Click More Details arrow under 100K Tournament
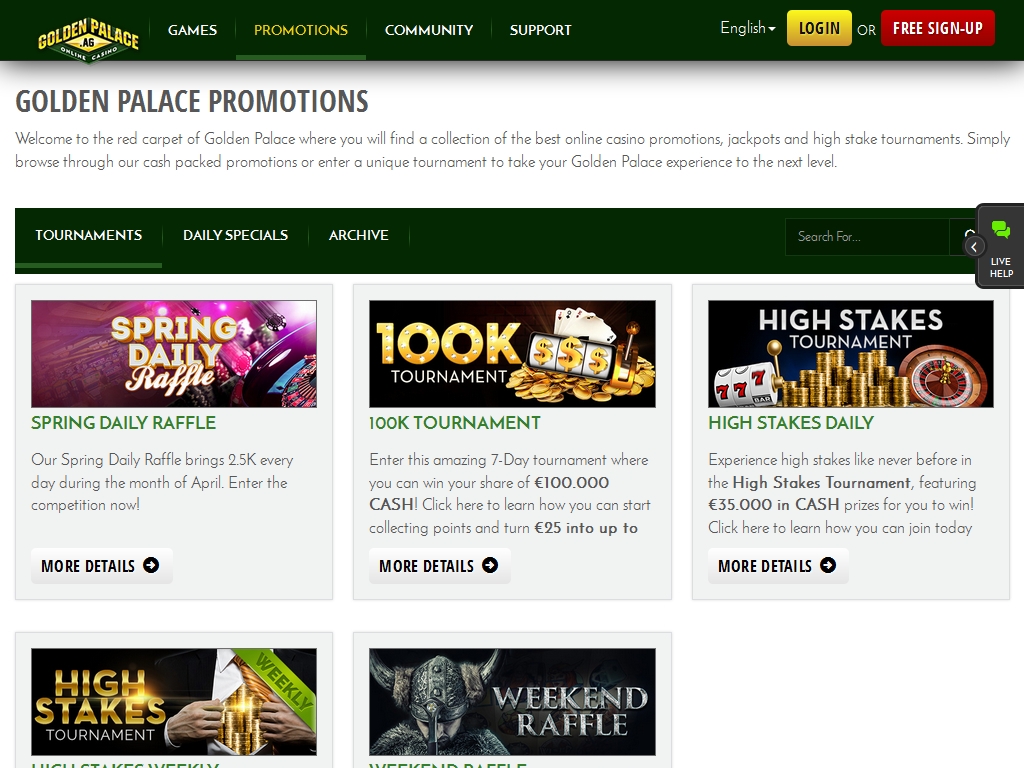The image size is (1024, 768). [x=490, y=565]
